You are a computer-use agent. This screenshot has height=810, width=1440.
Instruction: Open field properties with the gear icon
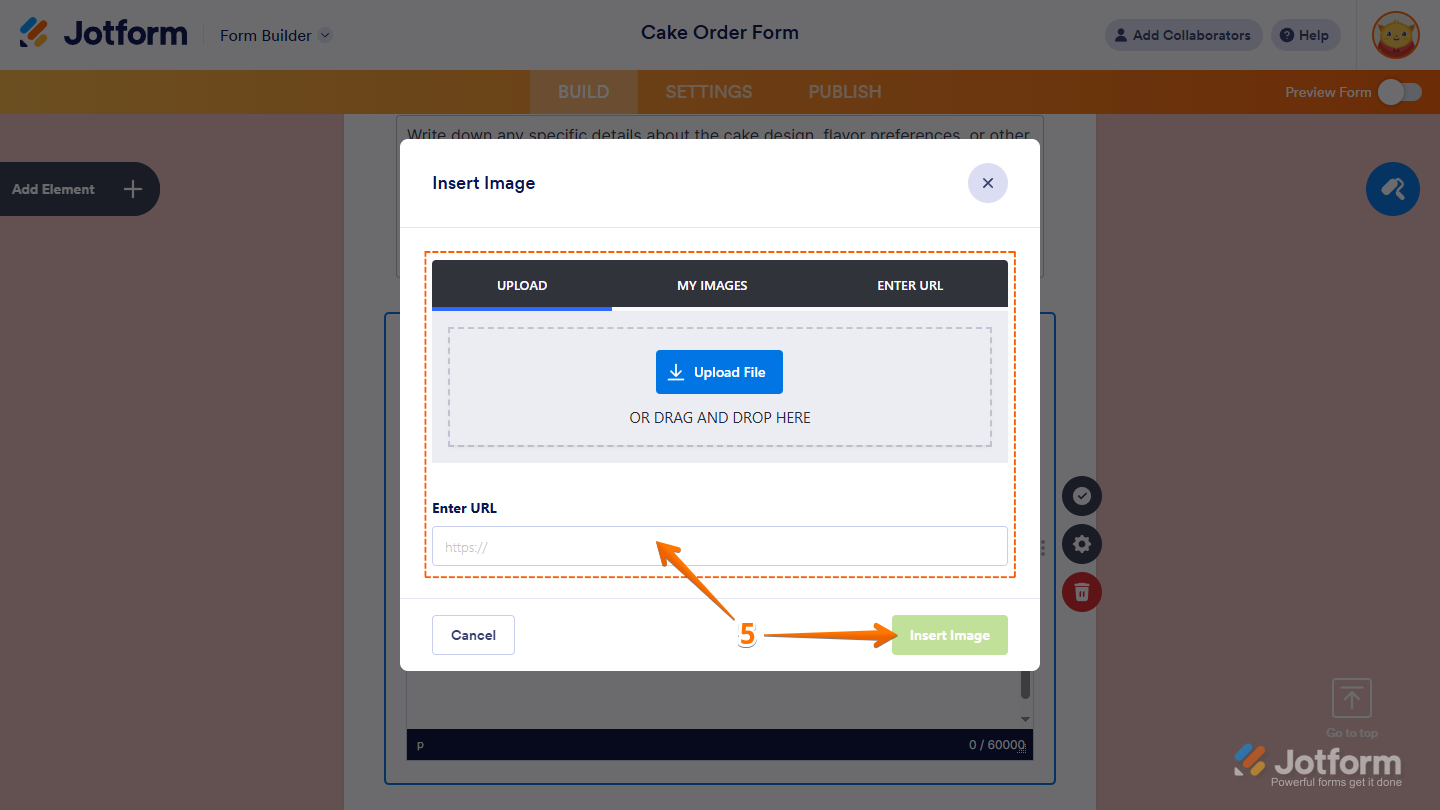[1081, 544]
